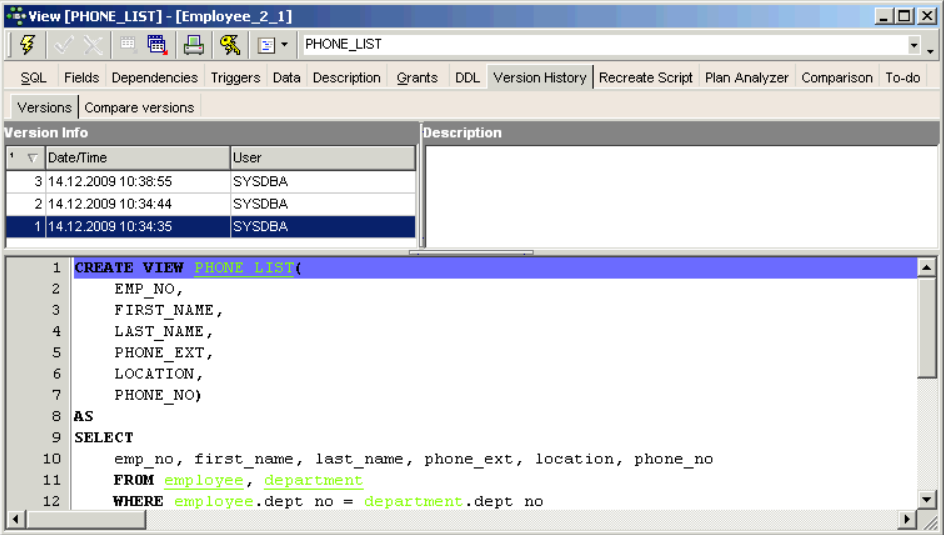Image resolution: width=944 pixels, height=535 pixels.
Task: Open the arrow next to document icon
Action: (x=284, y=45)
